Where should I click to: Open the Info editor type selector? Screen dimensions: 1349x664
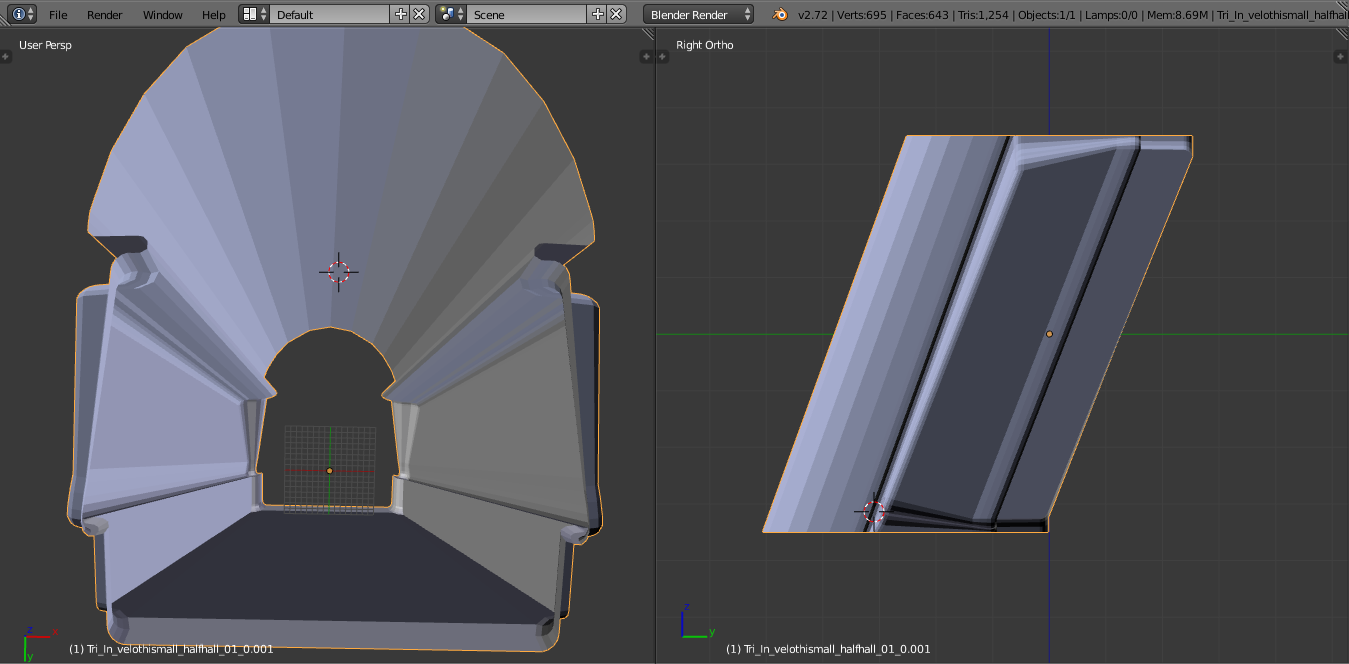point(24,15)
